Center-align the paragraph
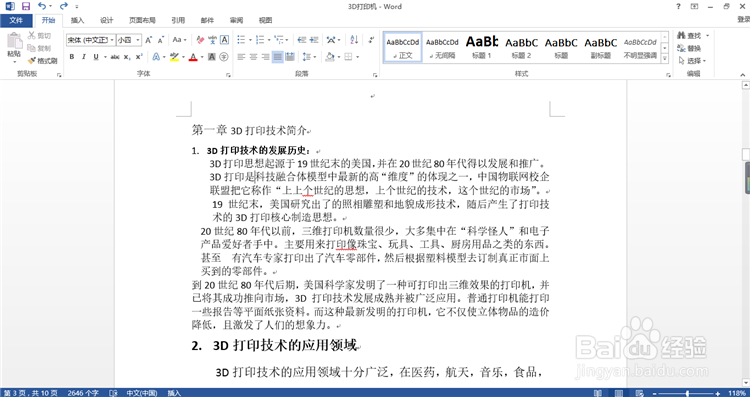 click(254, 57)
